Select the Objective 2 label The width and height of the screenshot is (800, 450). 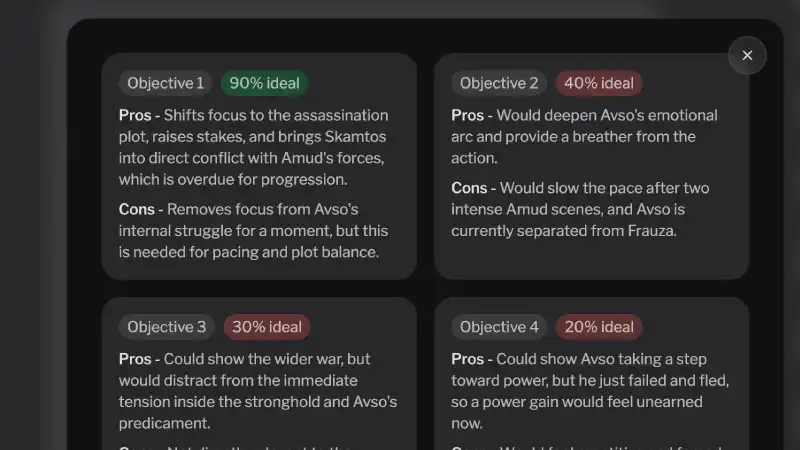coord(499,83)
